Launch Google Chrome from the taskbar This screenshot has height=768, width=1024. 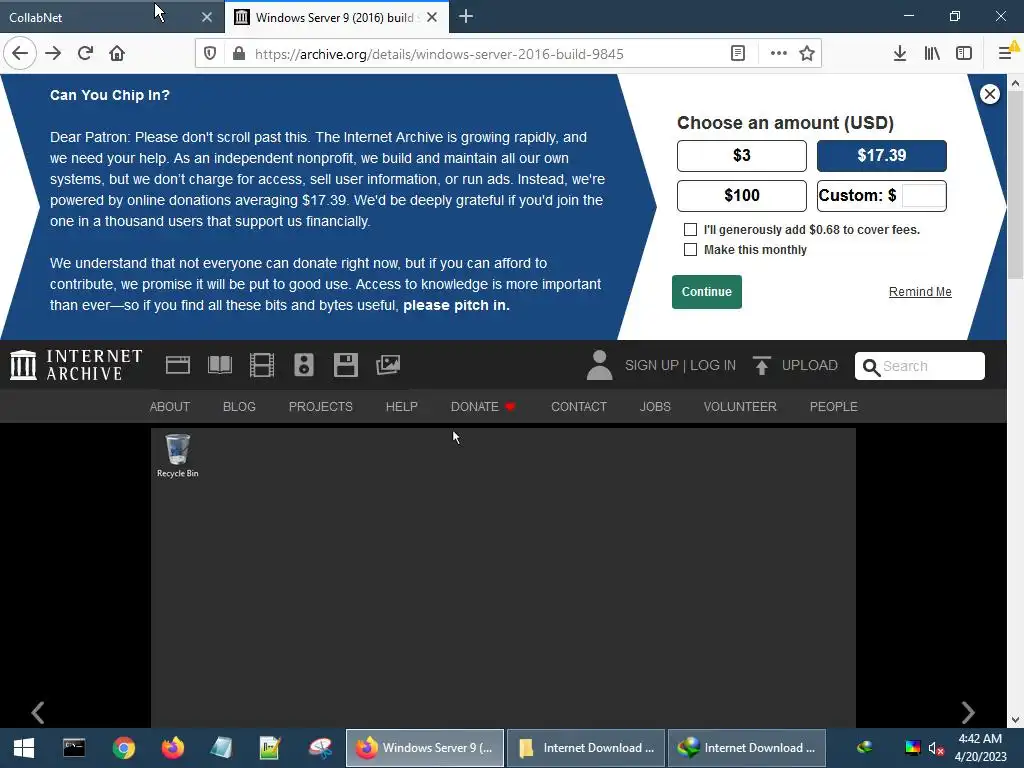coord(123,748)
